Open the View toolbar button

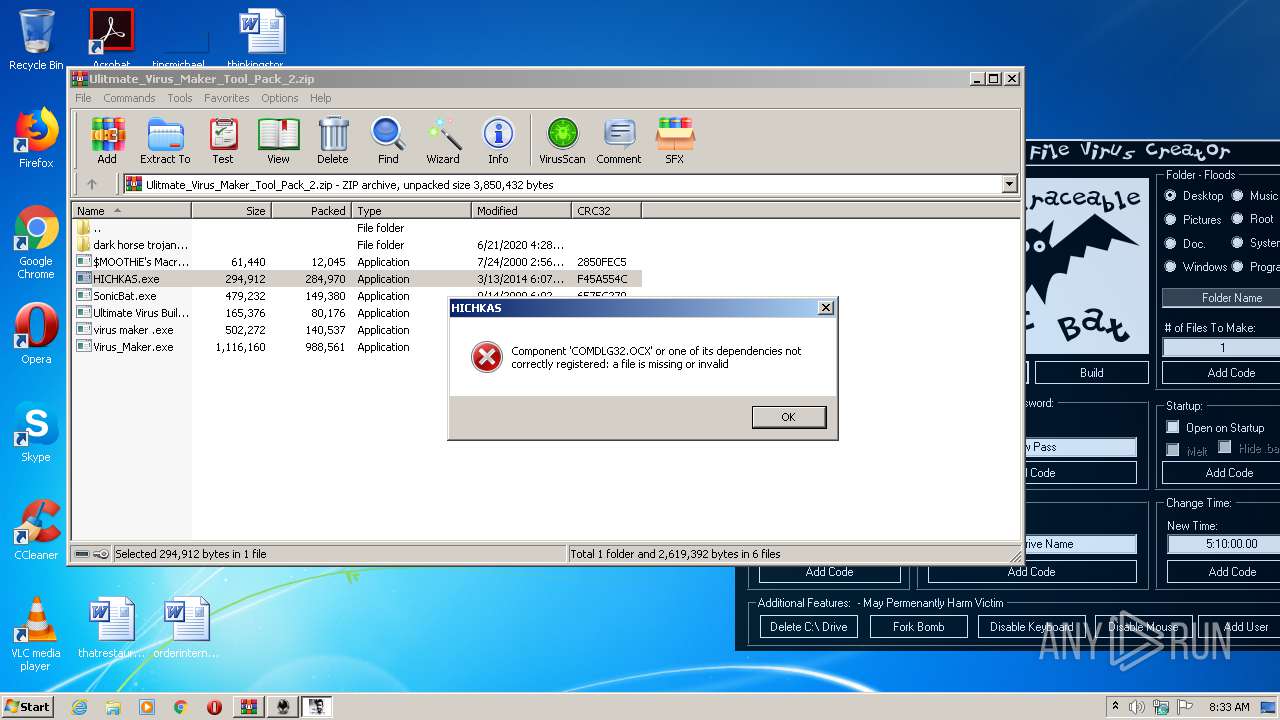[x=278, y=141]
